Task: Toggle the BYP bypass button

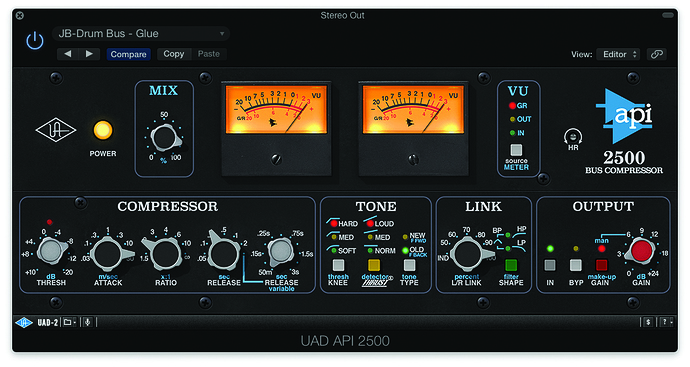Action: coord(576,265)
